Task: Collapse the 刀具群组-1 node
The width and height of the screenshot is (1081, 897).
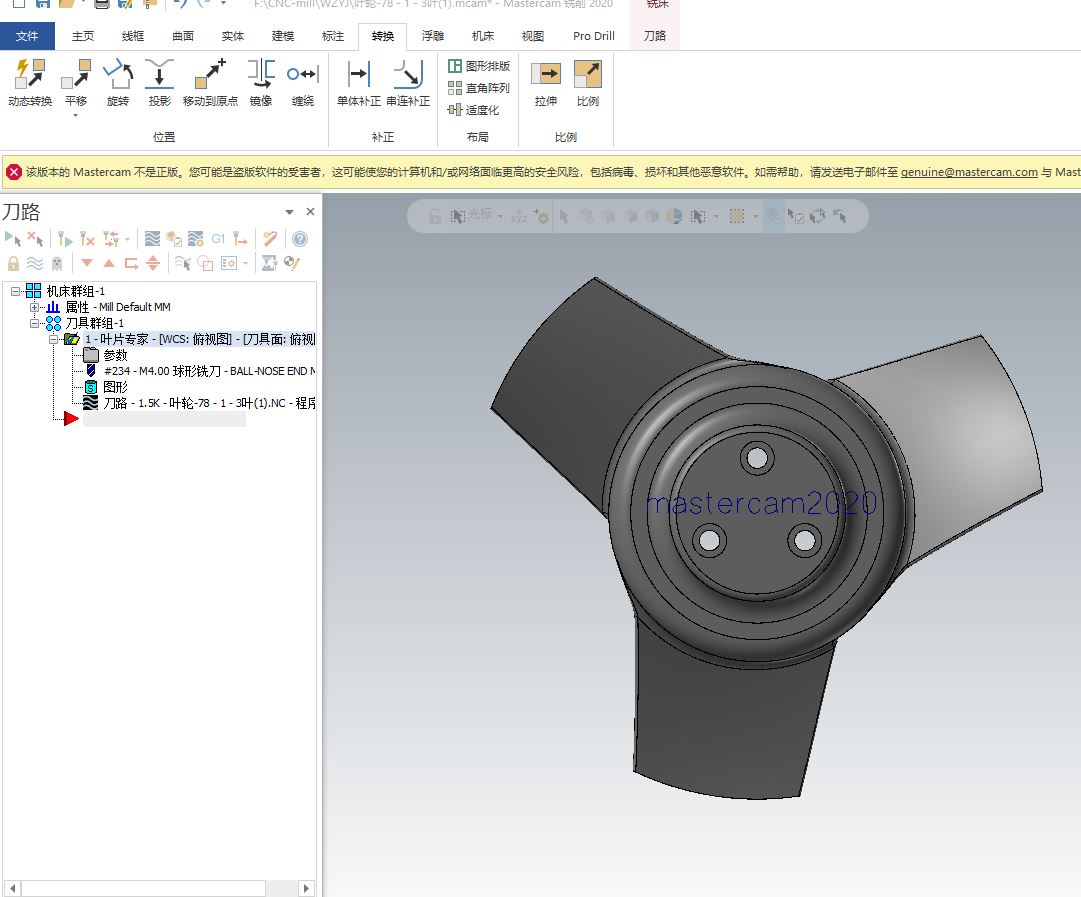Action: [x=34, y=323]
